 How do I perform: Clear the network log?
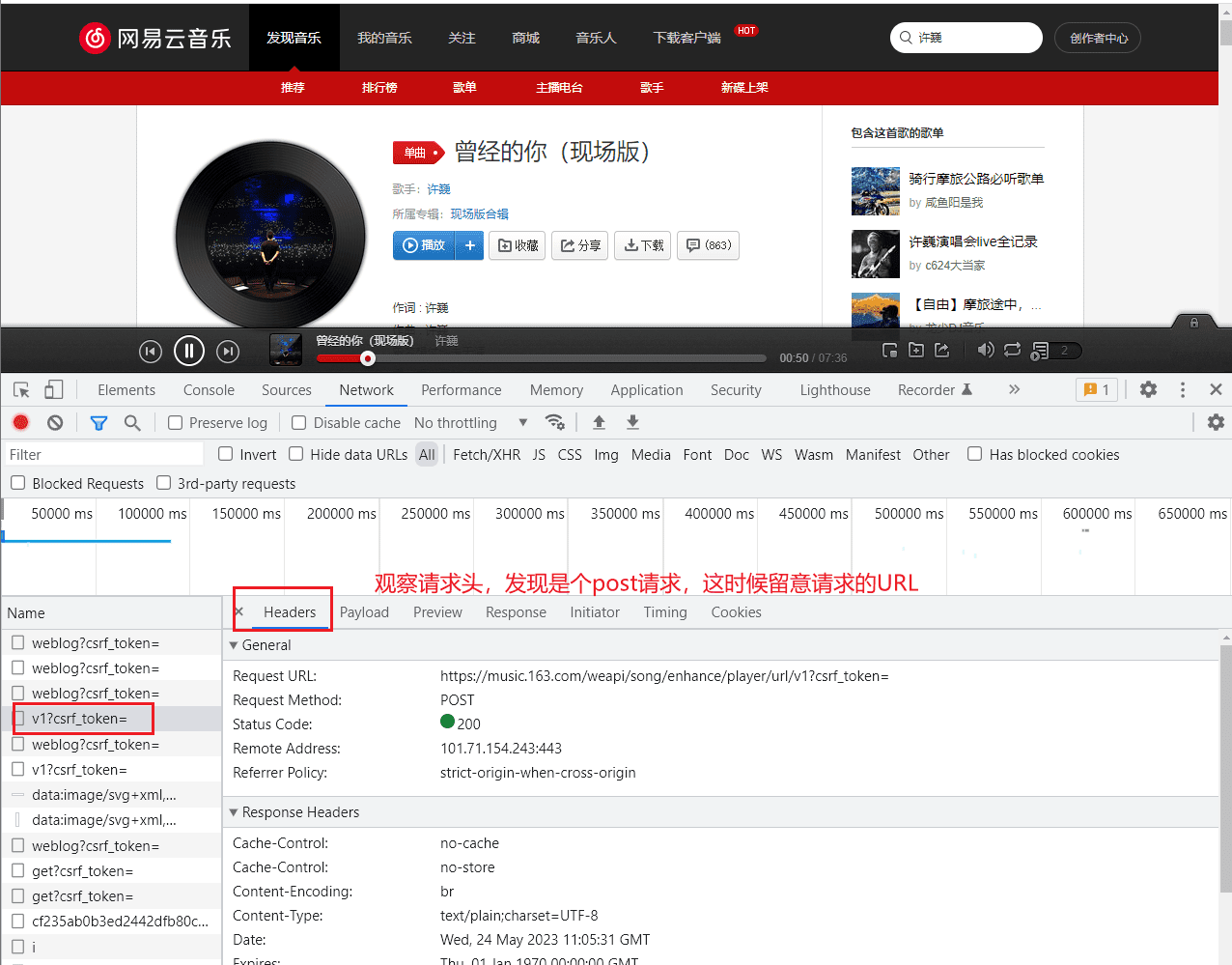click(55, 423)
